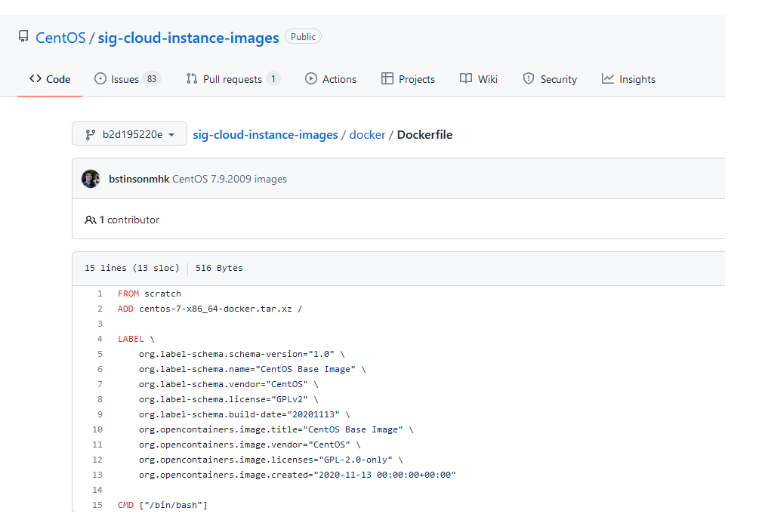The image size is (761, 517).
Task: Click the repository book icon beside CentOS
Action: coord(23,36)
